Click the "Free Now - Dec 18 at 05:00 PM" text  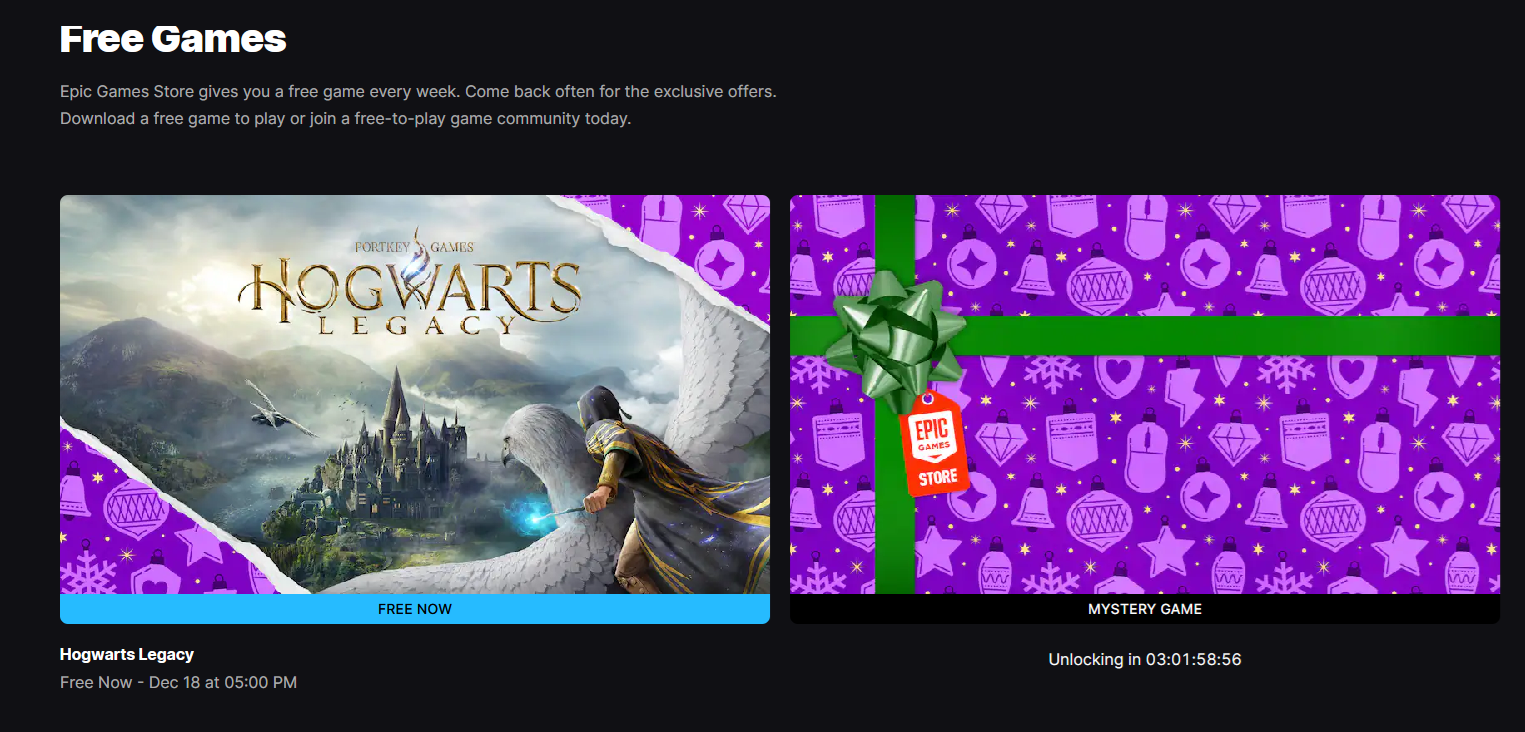point(178,682)
